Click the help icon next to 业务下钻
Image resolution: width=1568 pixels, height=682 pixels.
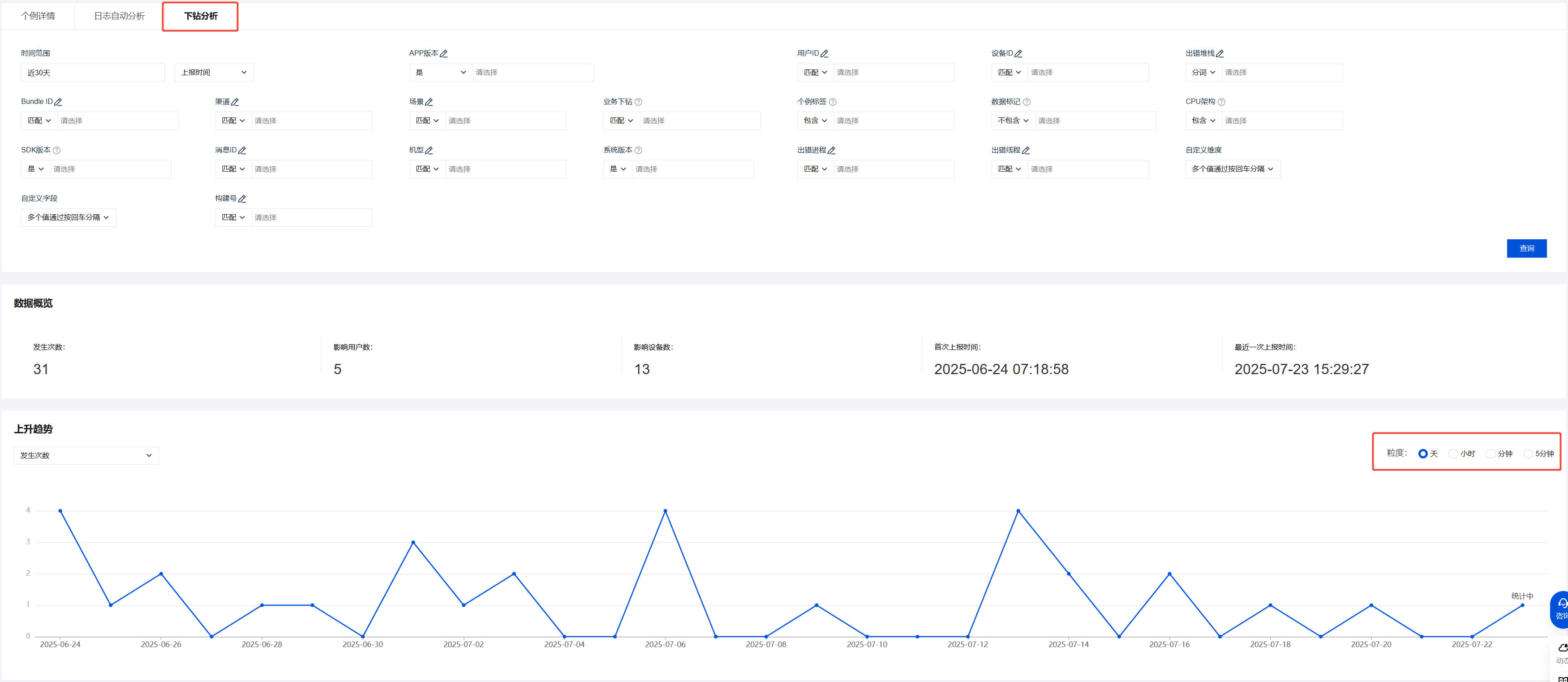(x=639, y=102)
